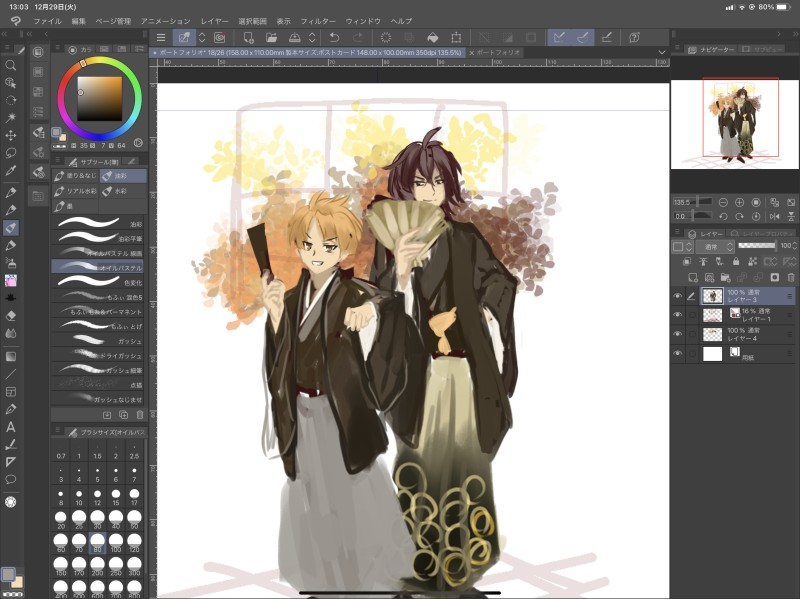Click the Open file folder icon

[x=271, y=37]
